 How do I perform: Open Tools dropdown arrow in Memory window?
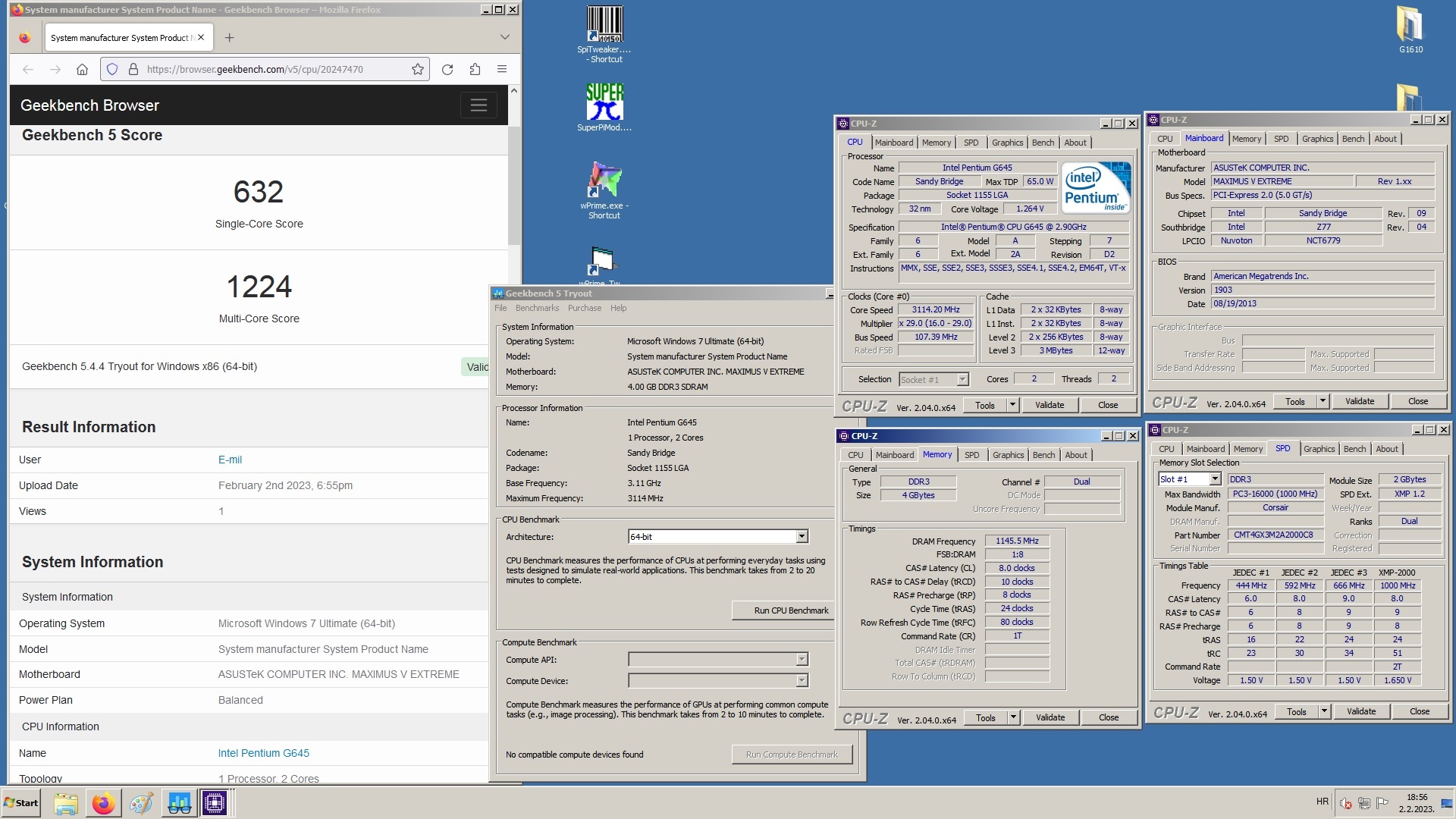pos(1013,717)
